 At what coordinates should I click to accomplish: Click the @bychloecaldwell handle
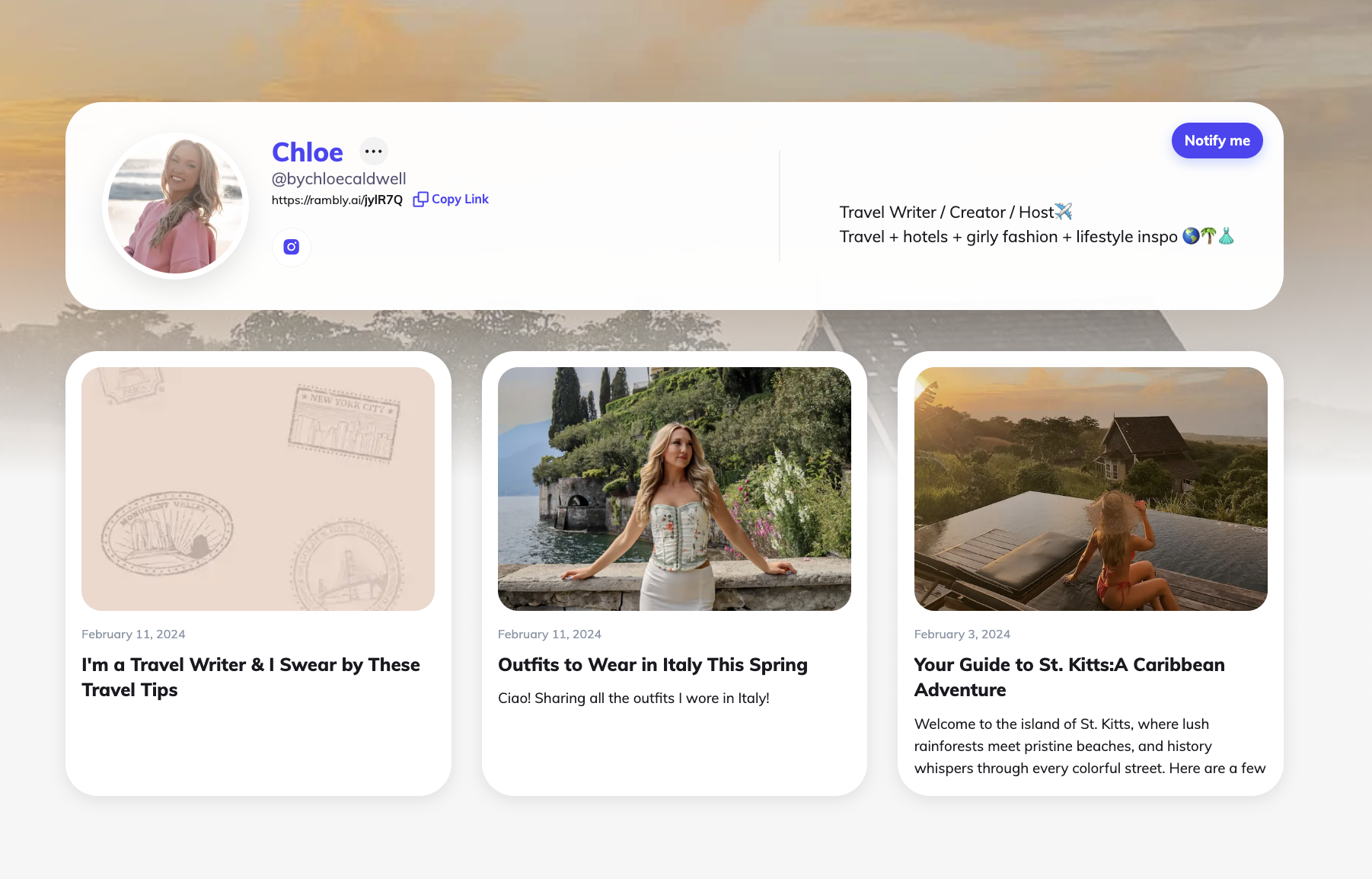pyautogui.click(x=339, y=179)
